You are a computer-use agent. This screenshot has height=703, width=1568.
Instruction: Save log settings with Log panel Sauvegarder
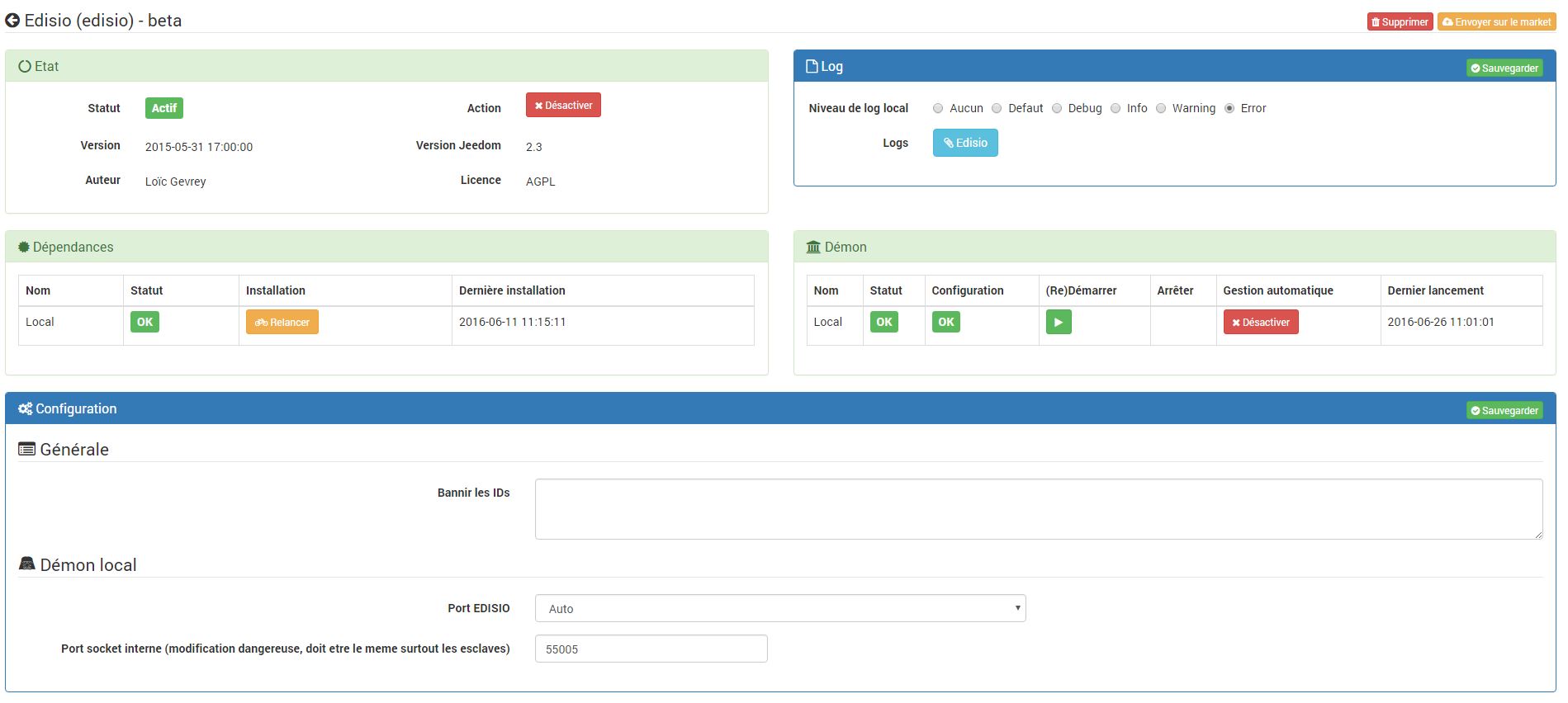tap(1504, 68)
